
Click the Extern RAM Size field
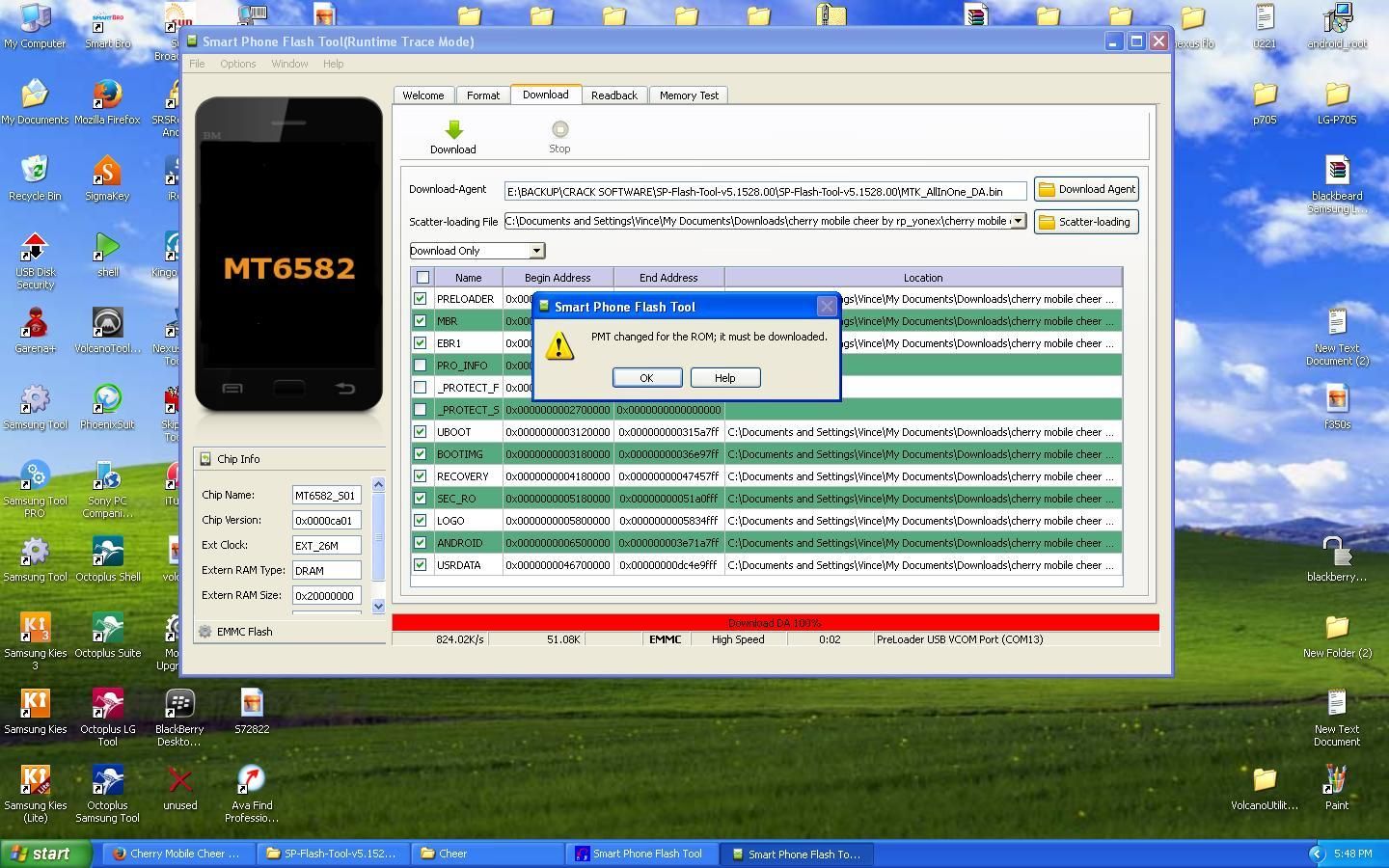327,596
